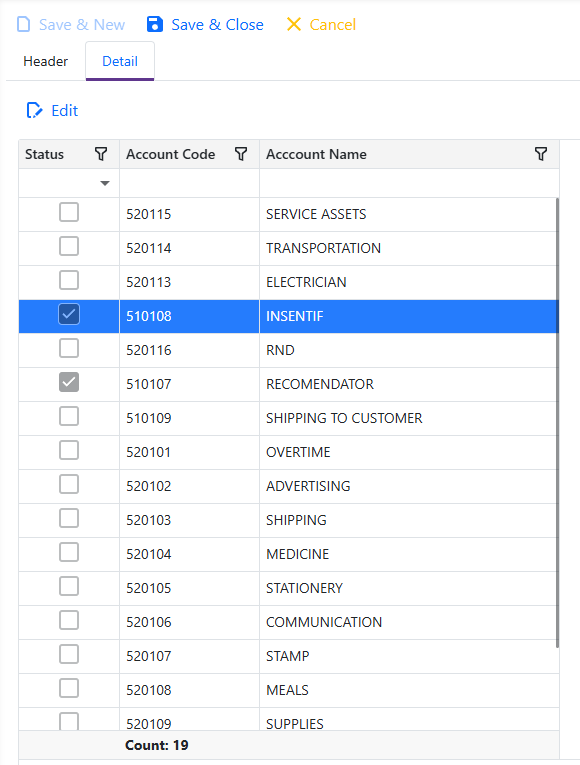580x765 pixels.
Task: Click the Count: 19 footer summary
Action: (157, 745)
